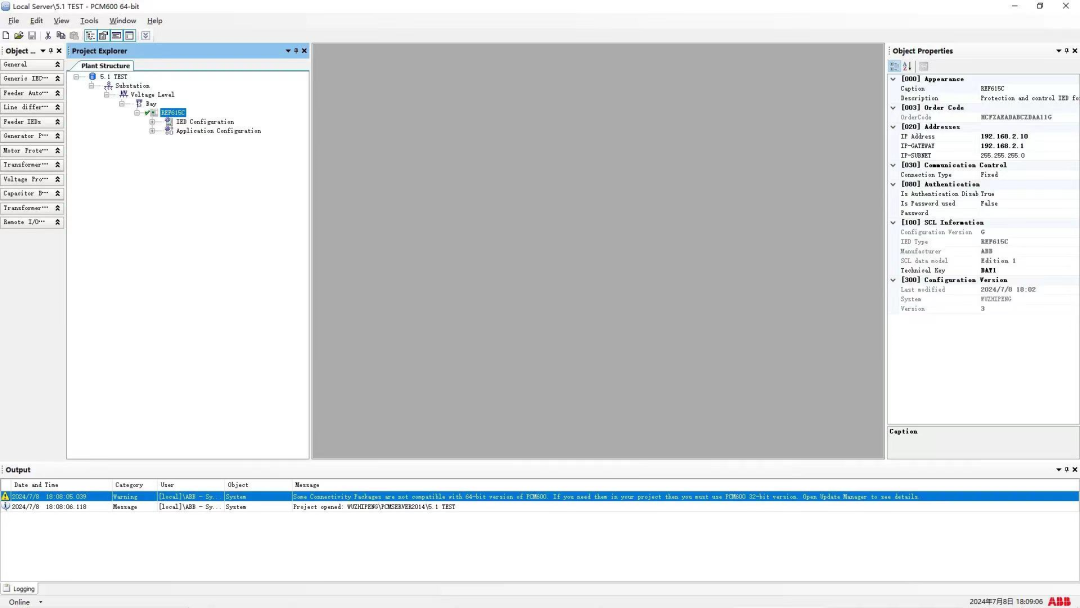Select the 5.1 TEST project database icon
Screen dimensions: 1080x608
pyautogui.click(x=92, y=76)
